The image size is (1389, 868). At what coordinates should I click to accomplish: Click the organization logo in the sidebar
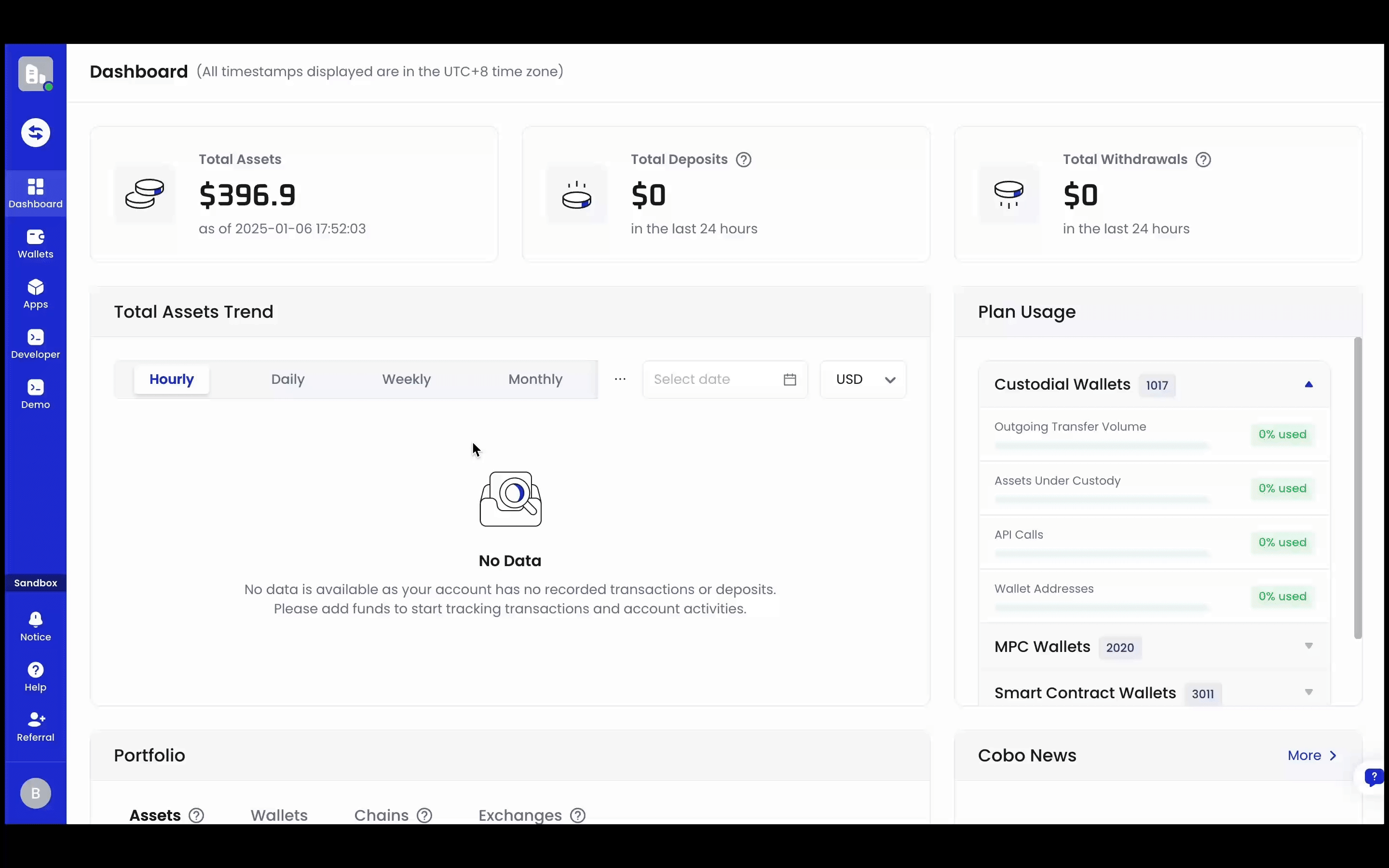tap(36, 73)
